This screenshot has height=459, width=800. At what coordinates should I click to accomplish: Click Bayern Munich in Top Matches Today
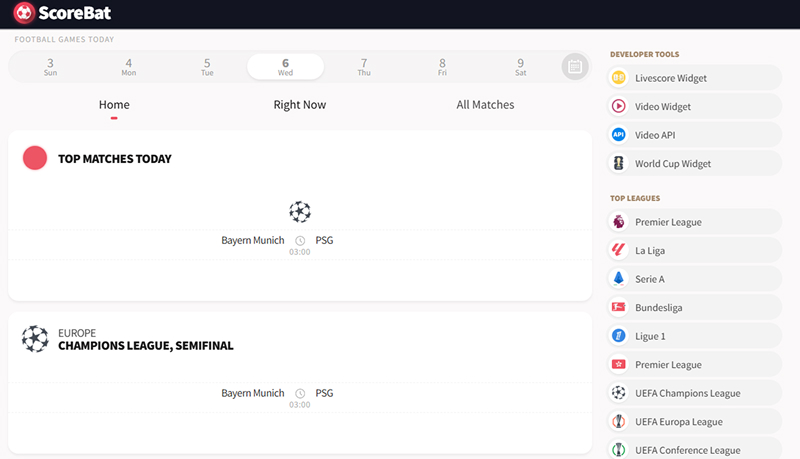click(253, 240)
